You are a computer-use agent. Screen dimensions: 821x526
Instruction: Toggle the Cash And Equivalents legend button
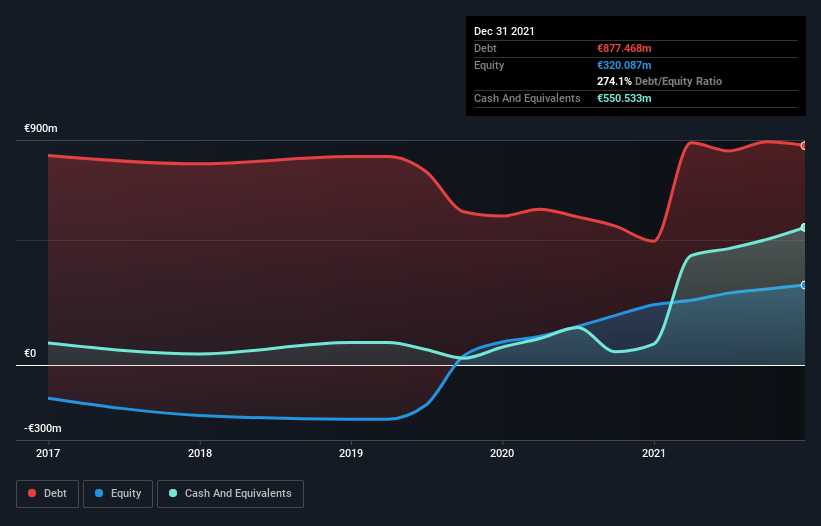point(230,494)
